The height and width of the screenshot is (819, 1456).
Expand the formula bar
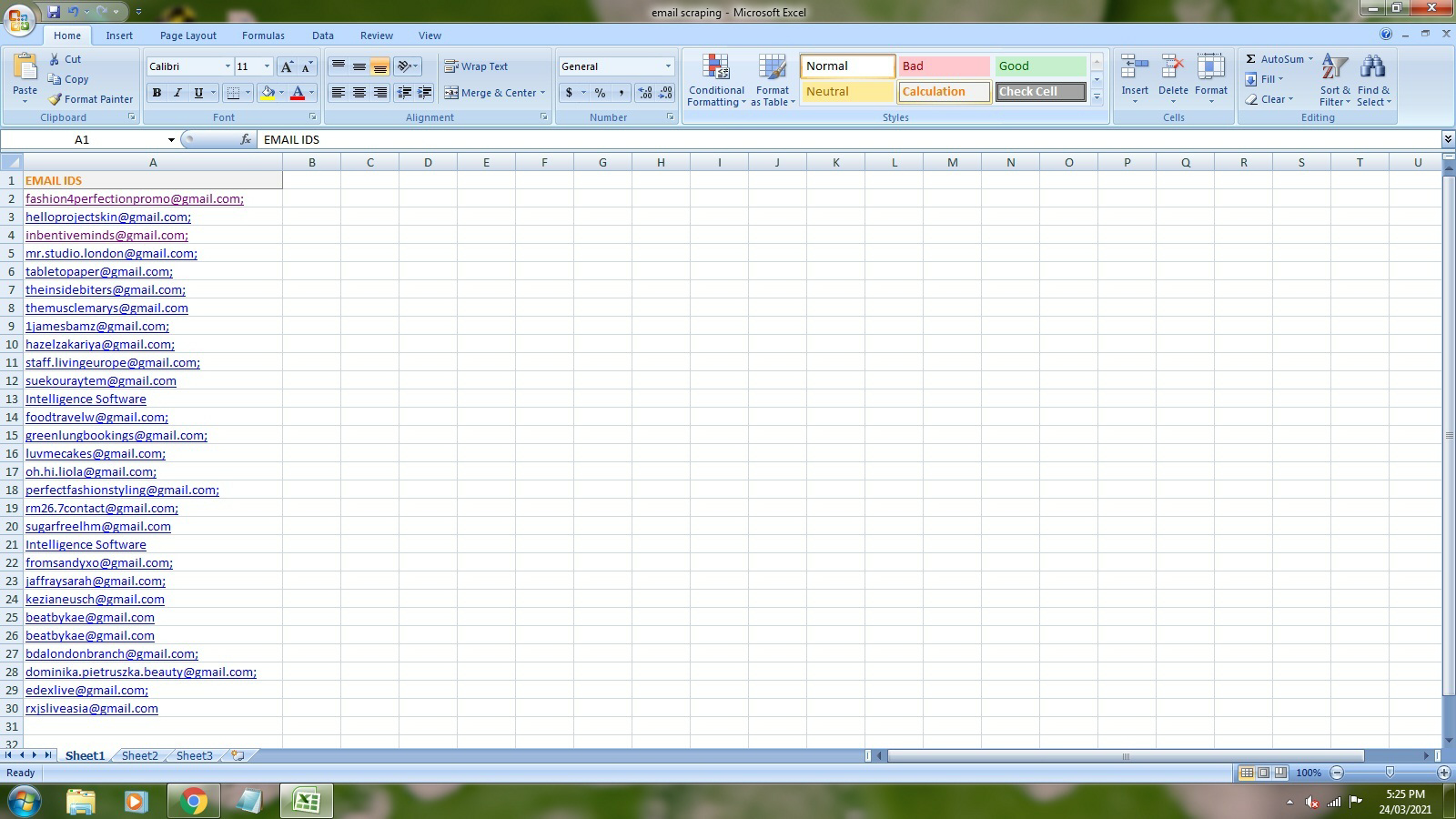coord(1447,139)
